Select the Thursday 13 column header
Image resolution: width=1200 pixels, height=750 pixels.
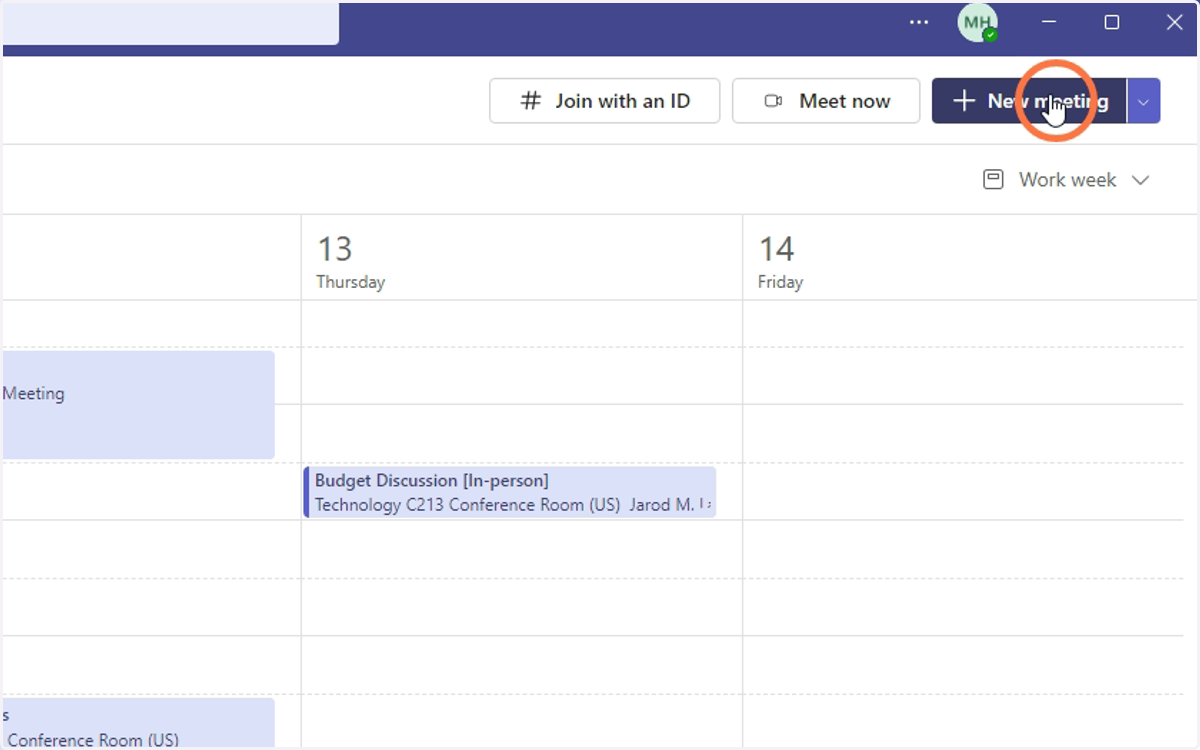click(521, 258)
